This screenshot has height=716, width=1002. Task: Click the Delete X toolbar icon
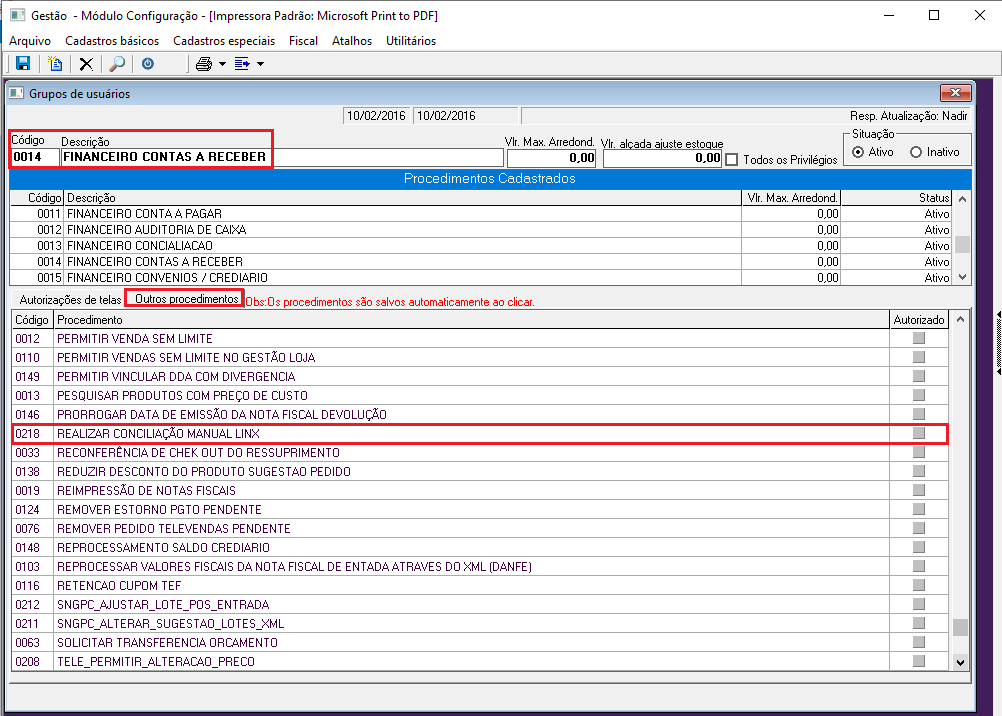(86, 64)
